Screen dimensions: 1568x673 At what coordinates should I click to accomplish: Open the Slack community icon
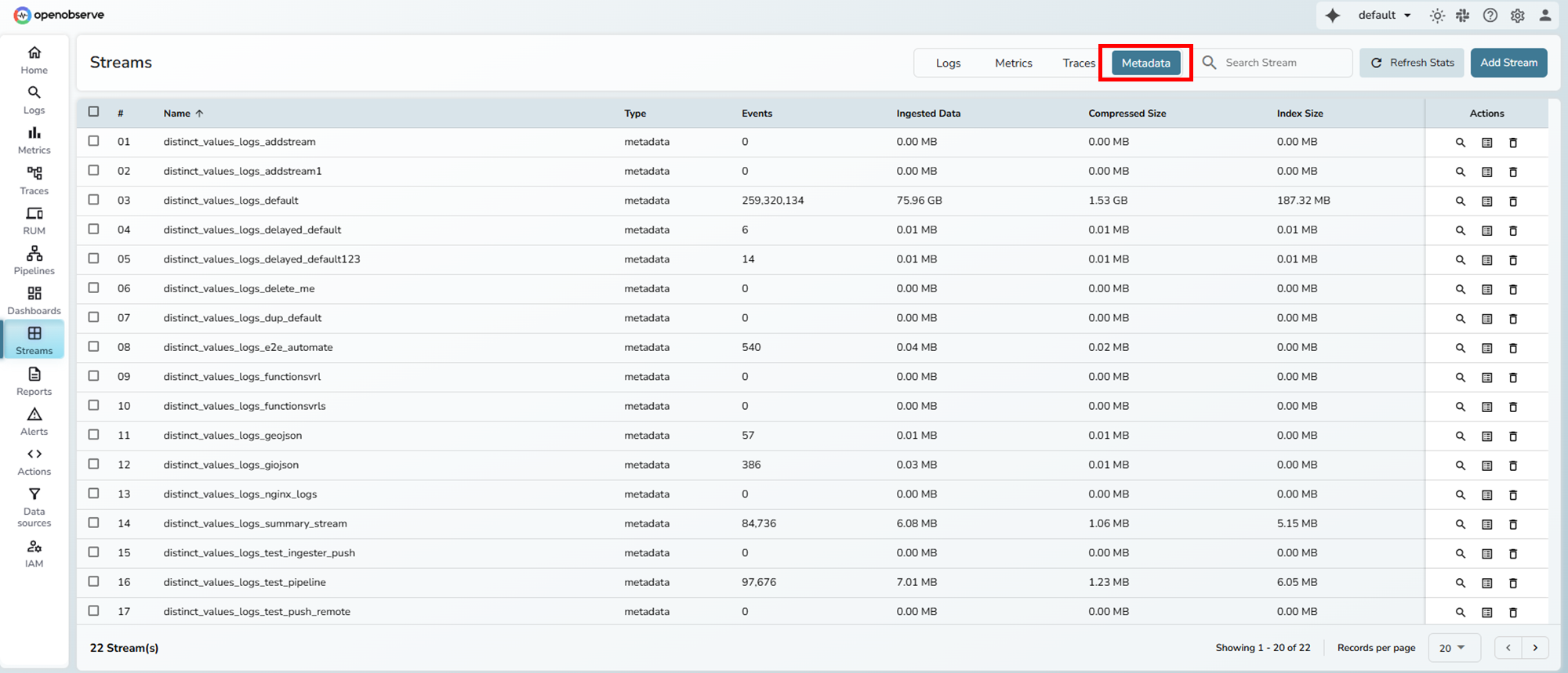point(1463,16)
